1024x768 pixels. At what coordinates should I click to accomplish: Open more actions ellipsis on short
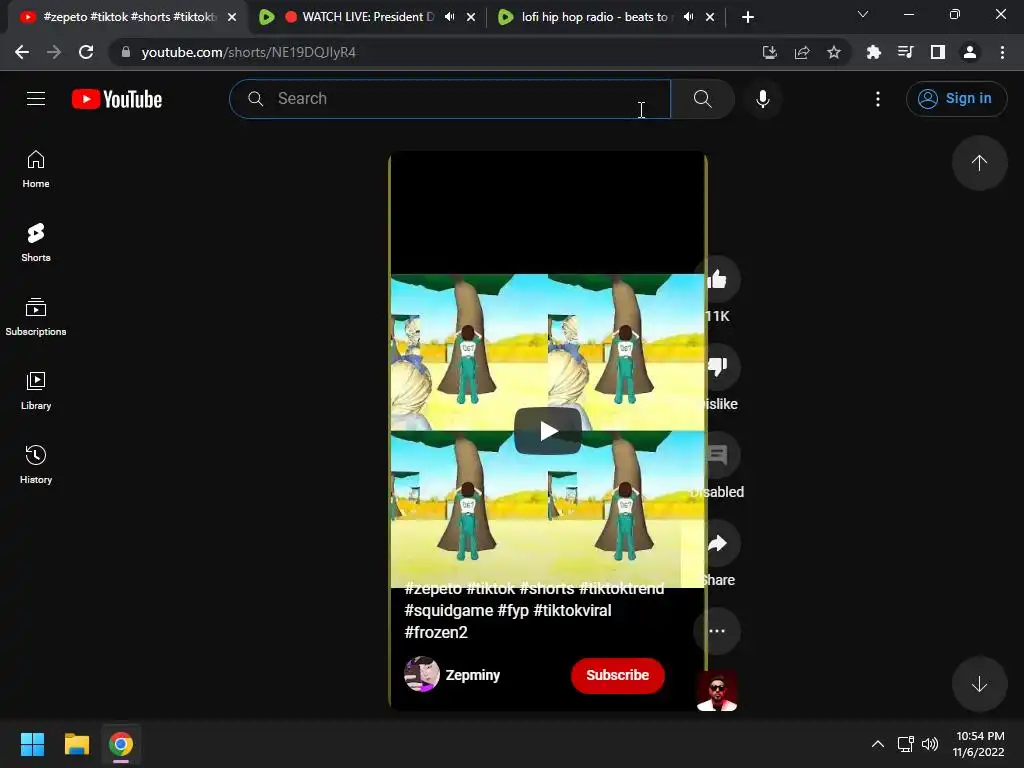[717, 631]
